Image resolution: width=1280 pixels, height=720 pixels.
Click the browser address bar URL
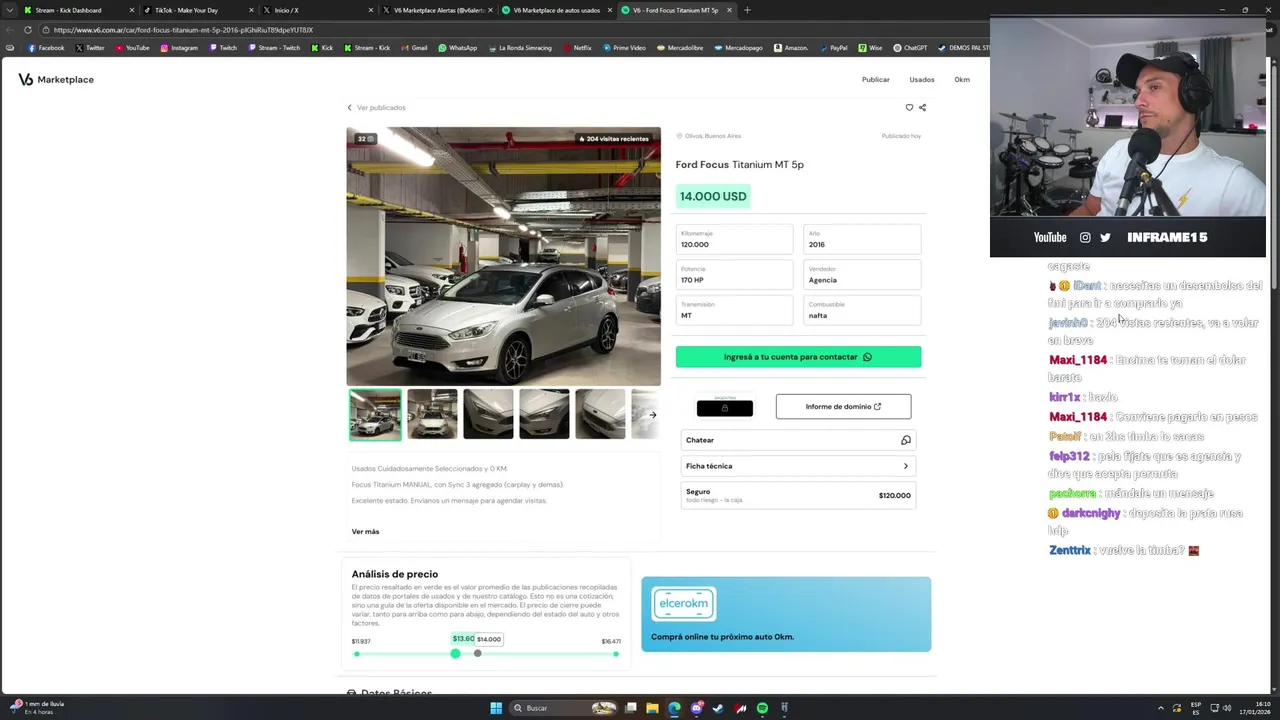[184, 30]
